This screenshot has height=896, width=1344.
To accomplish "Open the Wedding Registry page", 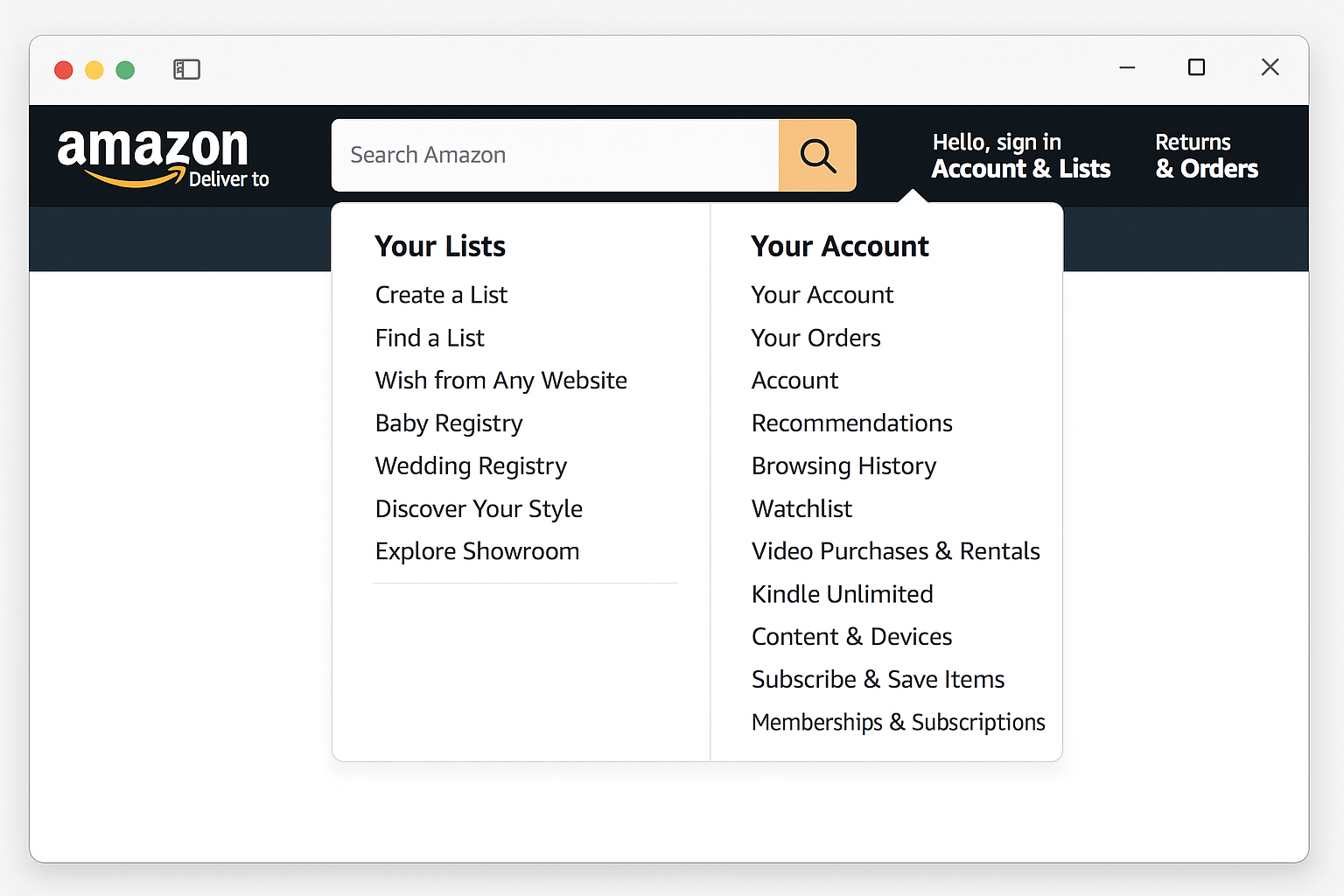I will coord(471,465).
